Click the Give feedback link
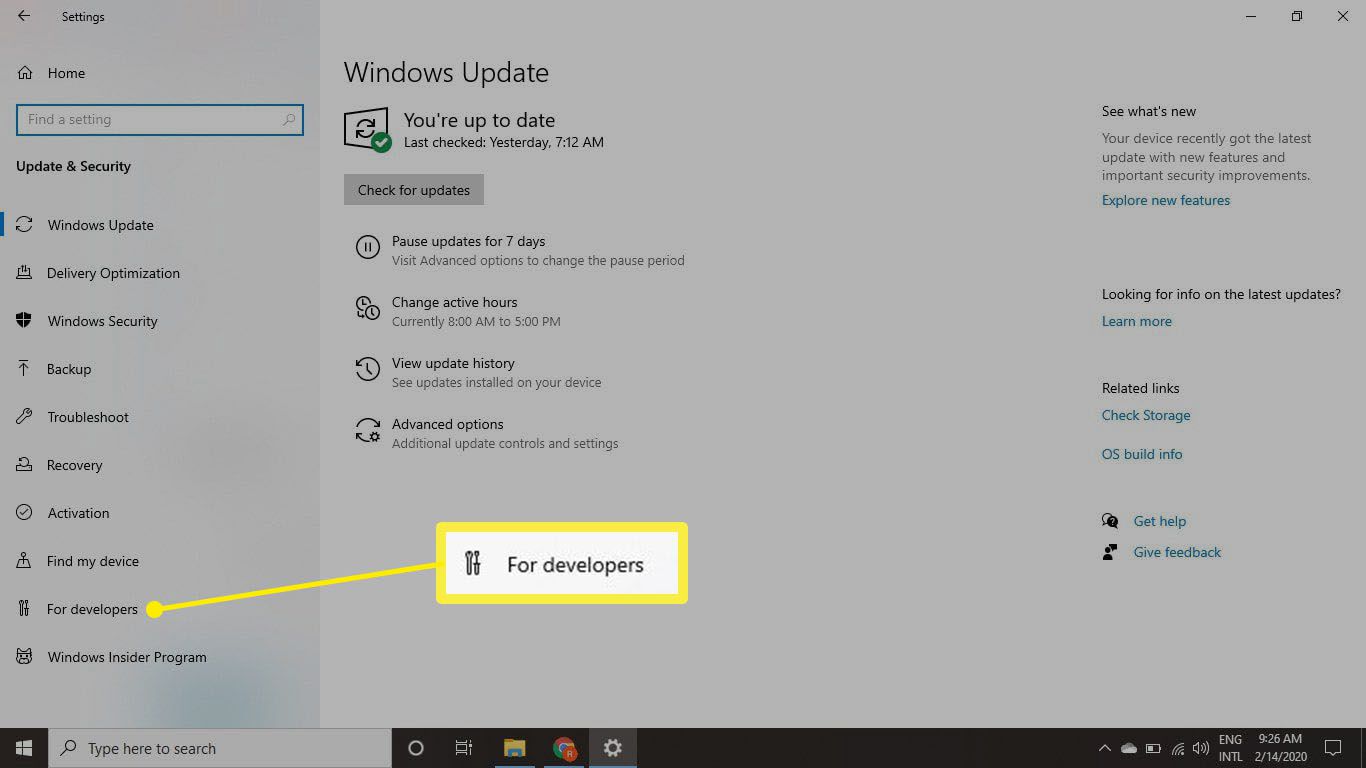Screen dimensions: 1366x768 point(1177,552)
